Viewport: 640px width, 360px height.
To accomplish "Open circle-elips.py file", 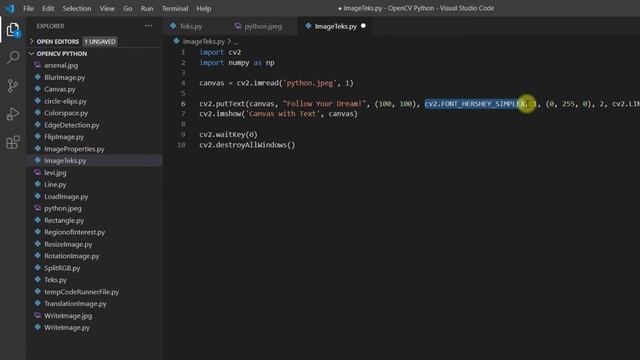I will (x=65, y=101).
